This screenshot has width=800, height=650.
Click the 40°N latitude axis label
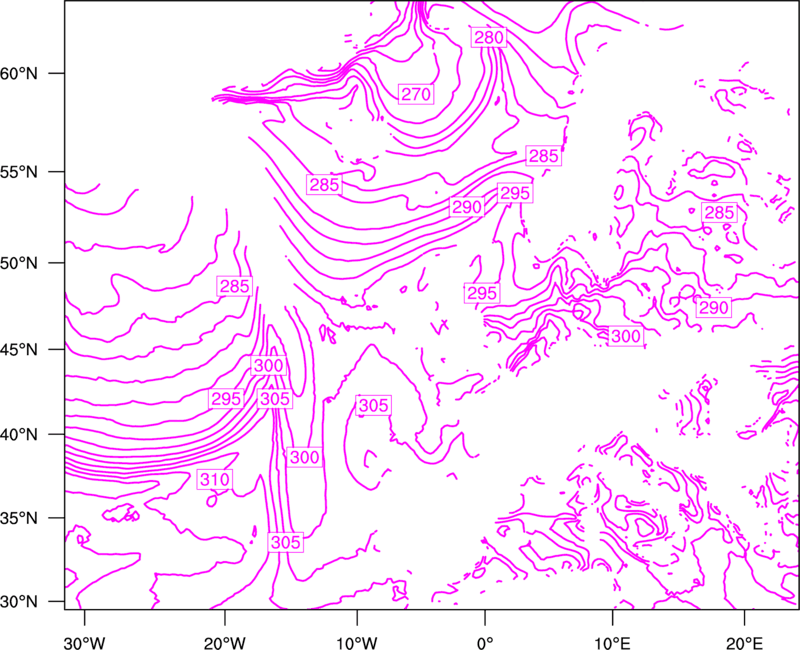pos(19,434)
